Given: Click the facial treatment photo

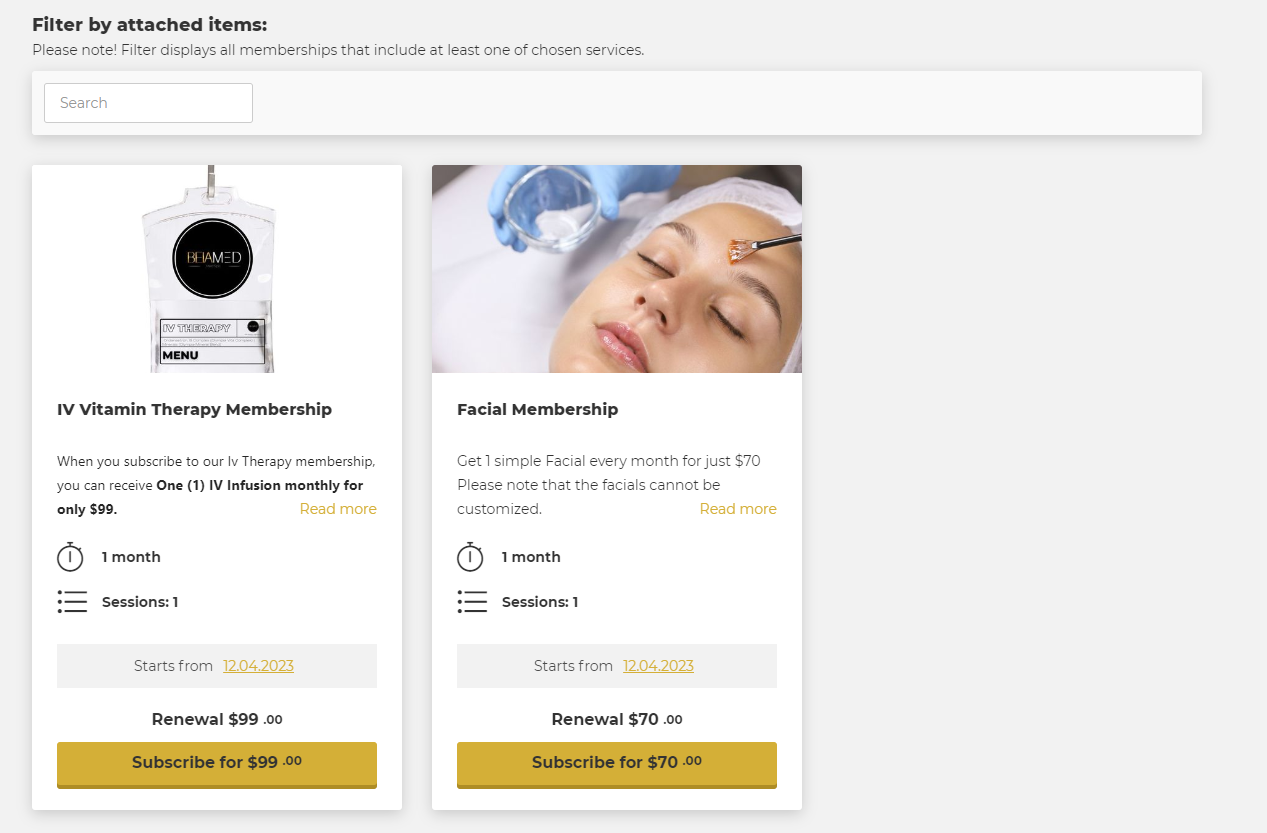Looking at the screenshot, I should click(616, 269).
